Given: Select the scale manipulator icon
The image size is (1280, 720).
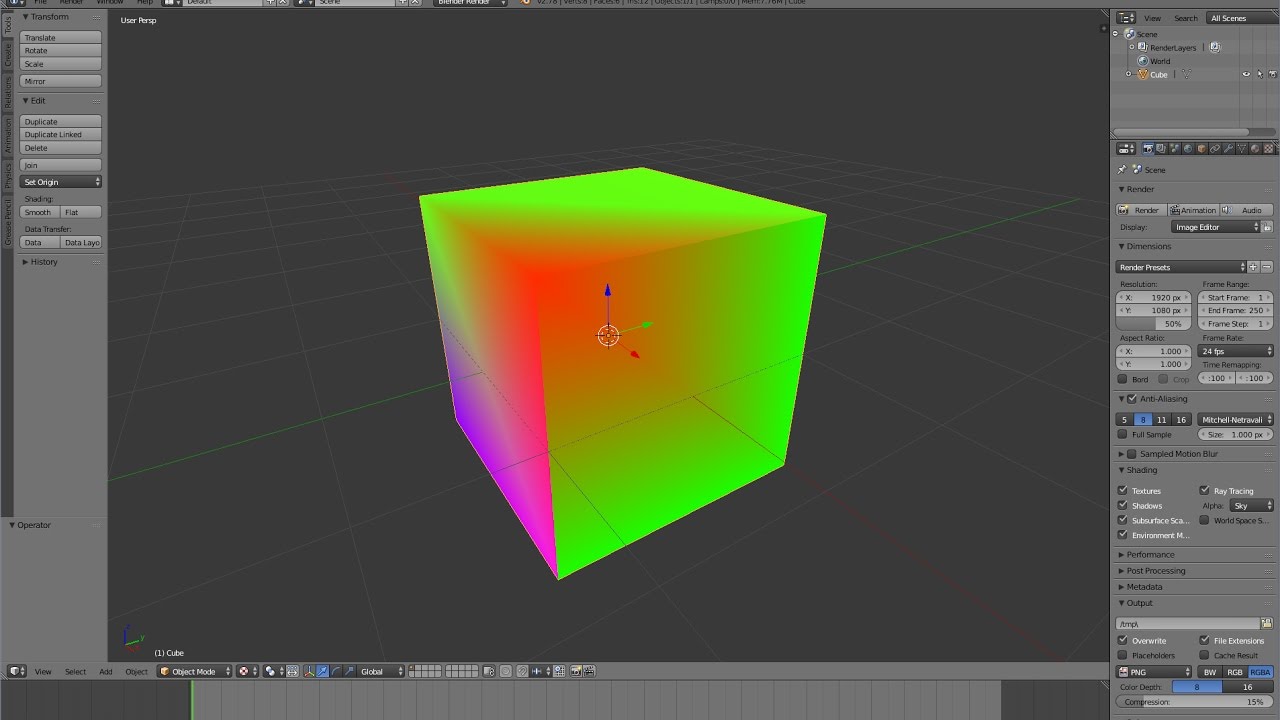Looking at the screenshot, I should coord(349,672).
